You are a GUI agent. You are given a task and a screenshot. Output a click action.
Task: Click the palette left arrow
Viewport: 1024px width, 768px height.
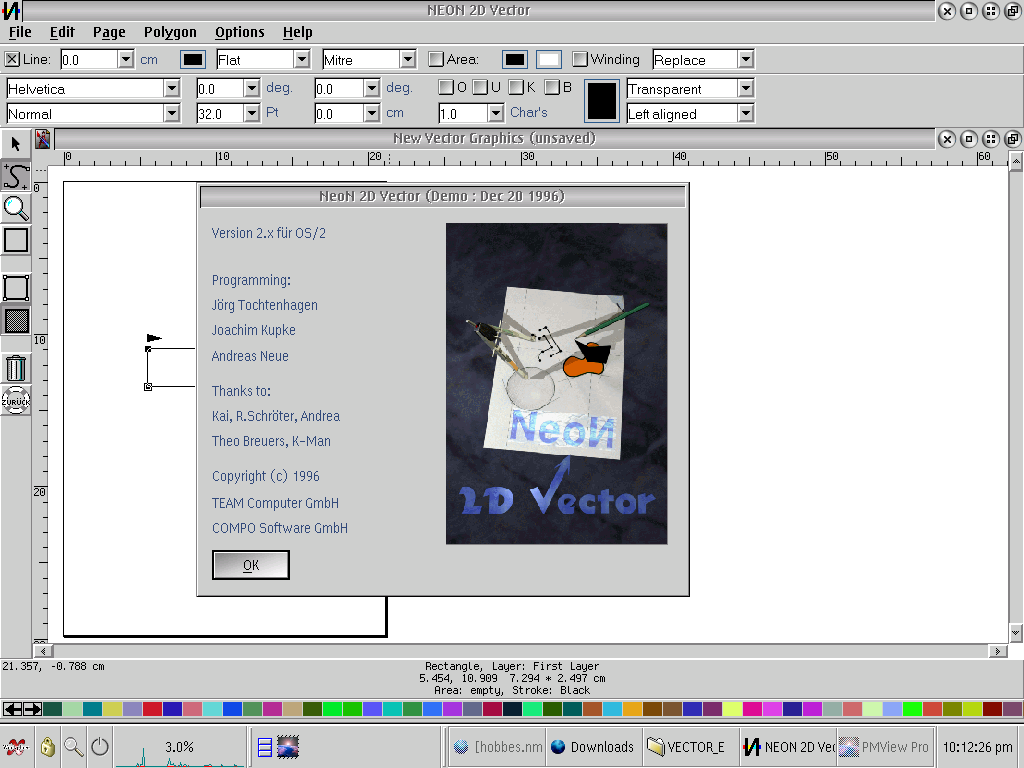13,709
